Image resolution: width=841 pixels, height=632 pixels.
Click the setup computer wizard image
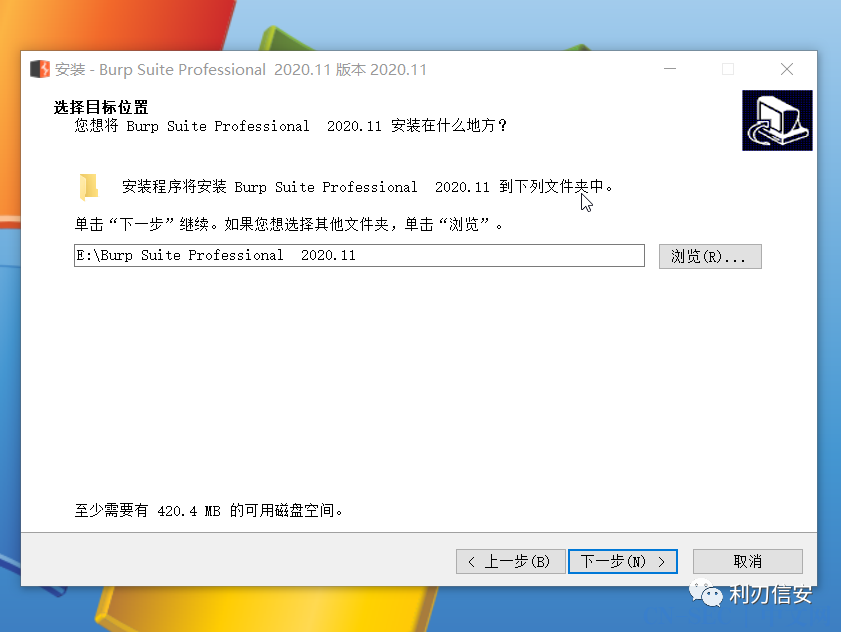(777, 120)
